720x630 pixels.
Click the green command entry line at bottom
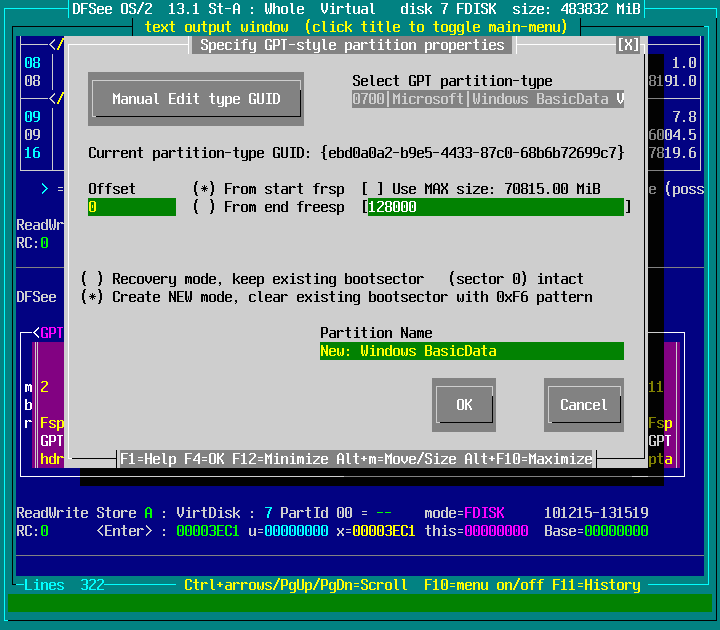click(x=360, y=603)
